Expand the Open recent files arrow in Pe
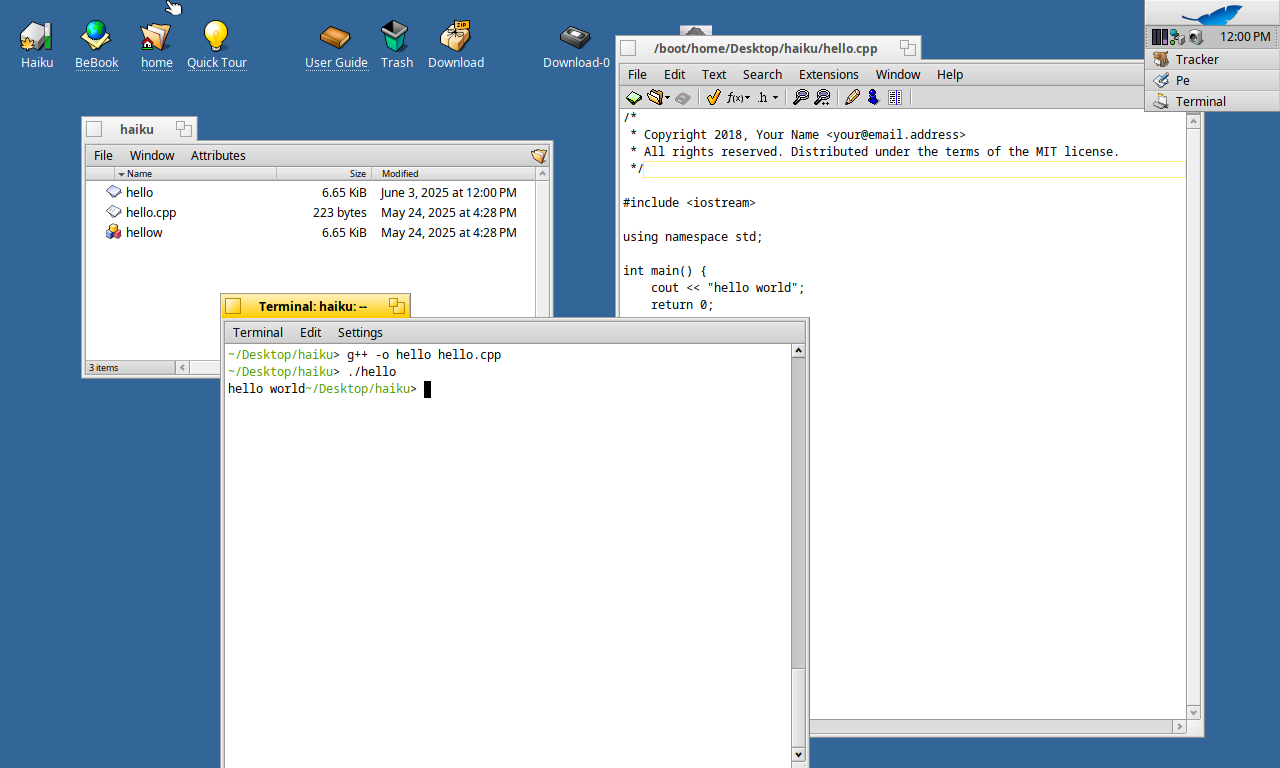This screenshot has width=1280, height=768. click(668, 98)
